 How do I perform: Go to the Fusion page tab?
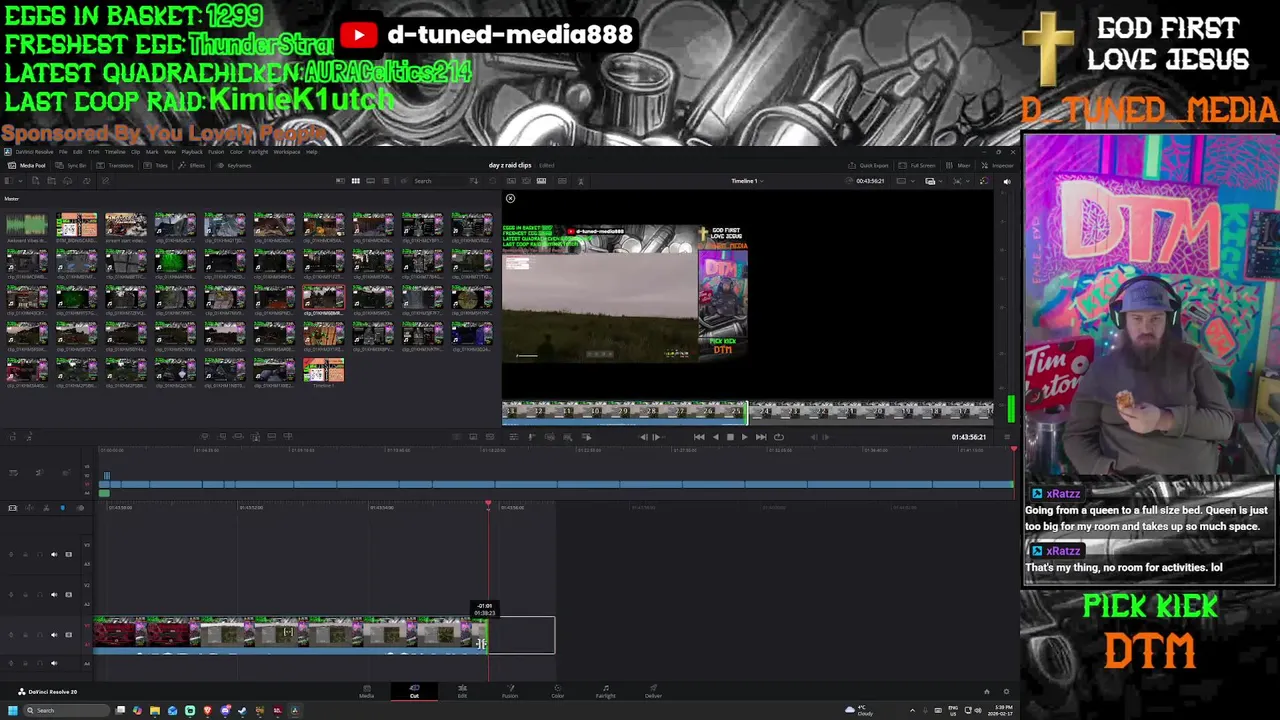coord(510,691)
